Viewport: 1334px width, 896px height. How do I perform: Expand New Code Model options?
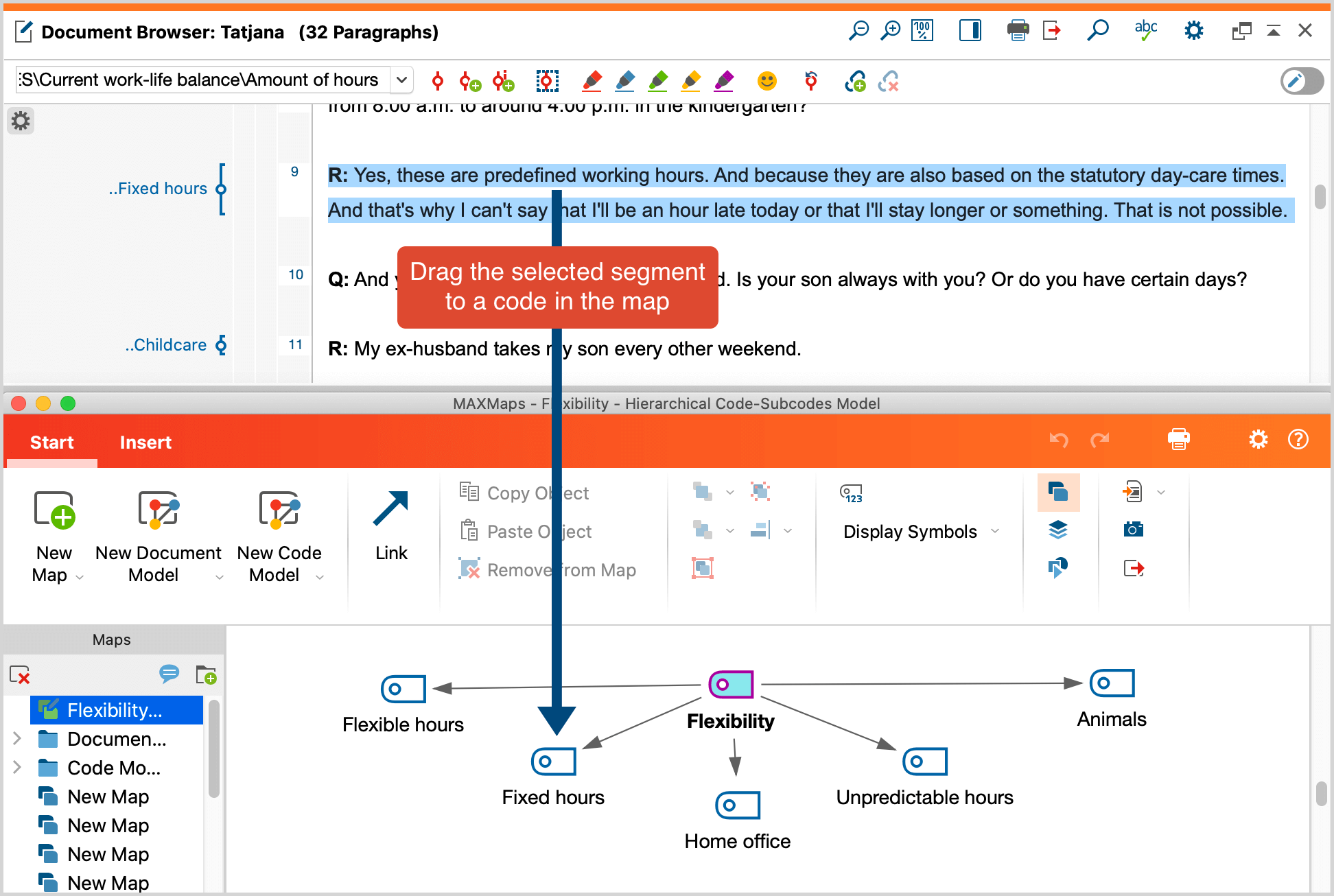pyautogui.click(x=320, y=578)
